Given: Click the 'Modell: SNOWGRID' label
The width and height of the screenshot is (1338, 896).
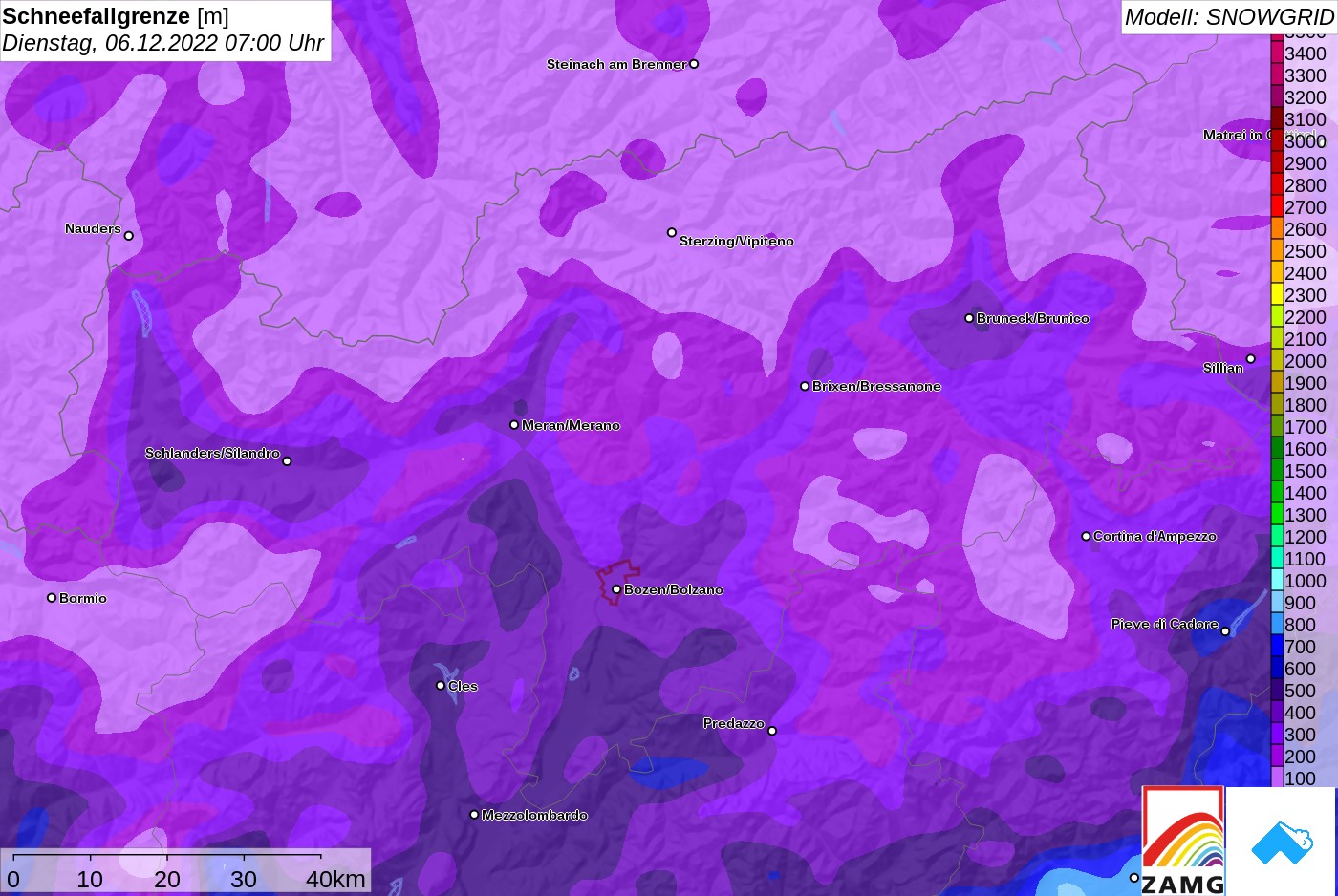Looking at the screenshot, I should 1229,16.
